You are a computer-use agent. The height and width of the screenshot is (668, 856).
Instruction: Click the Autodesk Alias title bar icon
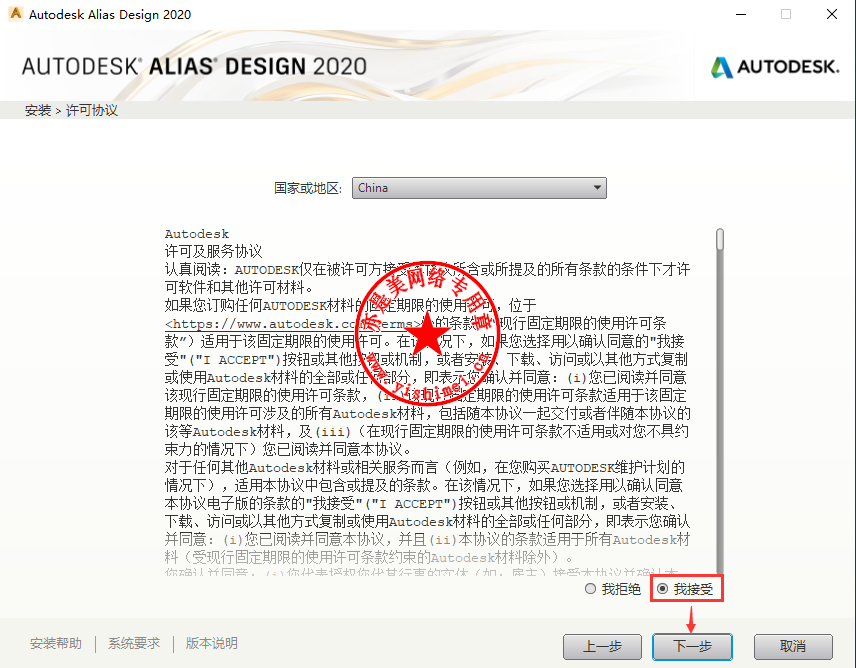click(16, 14)
